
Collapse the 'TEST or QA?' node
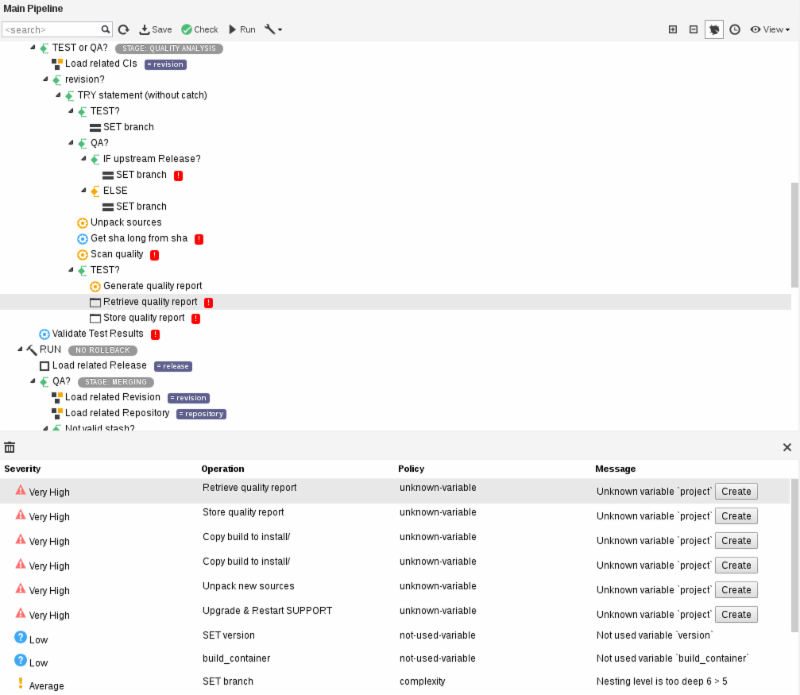tap(33, 47)
